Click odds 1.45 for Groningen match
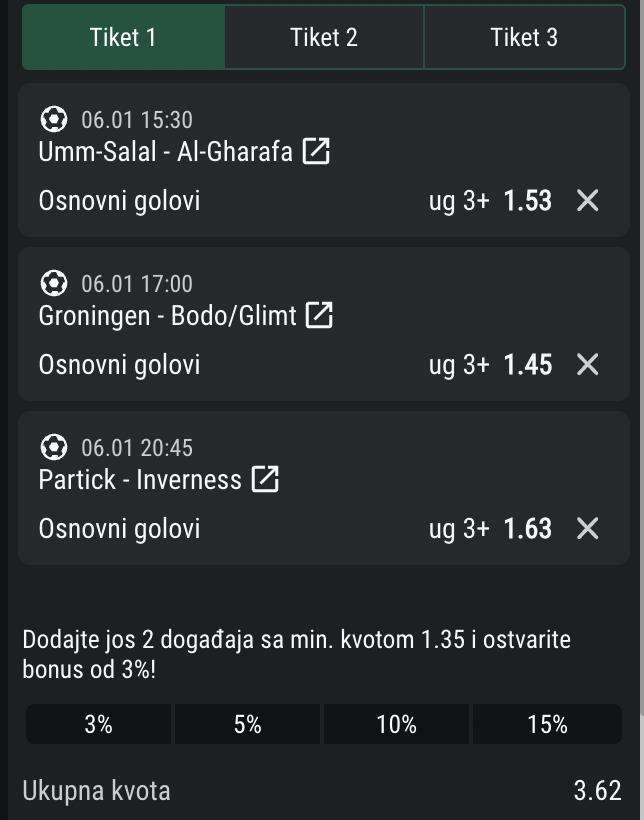644x820 pixels. pos(527,365)
